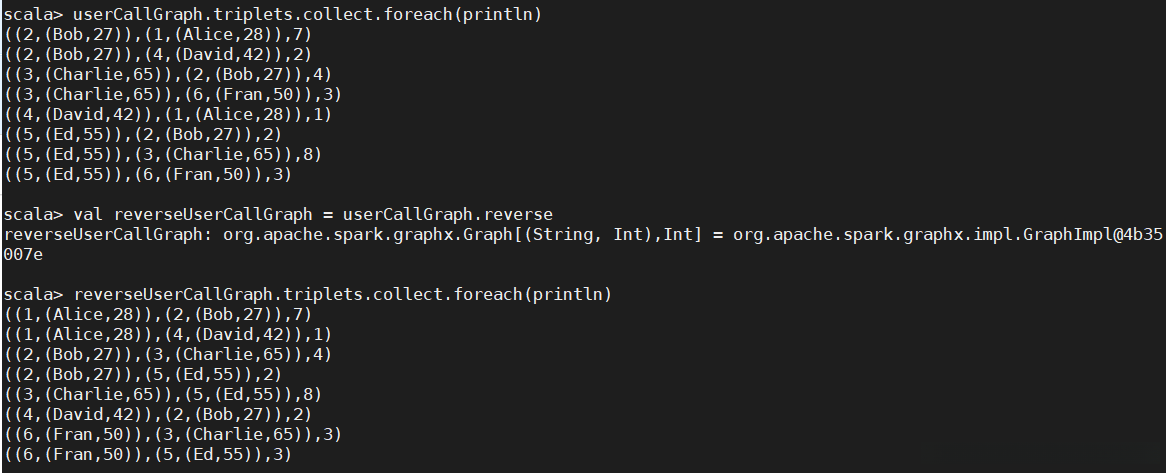The image size is (1166, 473).
Task: Click output line ((5,(Ed,55)),(3,(Charlie,65)),8)
Action: tap(158, 154)
